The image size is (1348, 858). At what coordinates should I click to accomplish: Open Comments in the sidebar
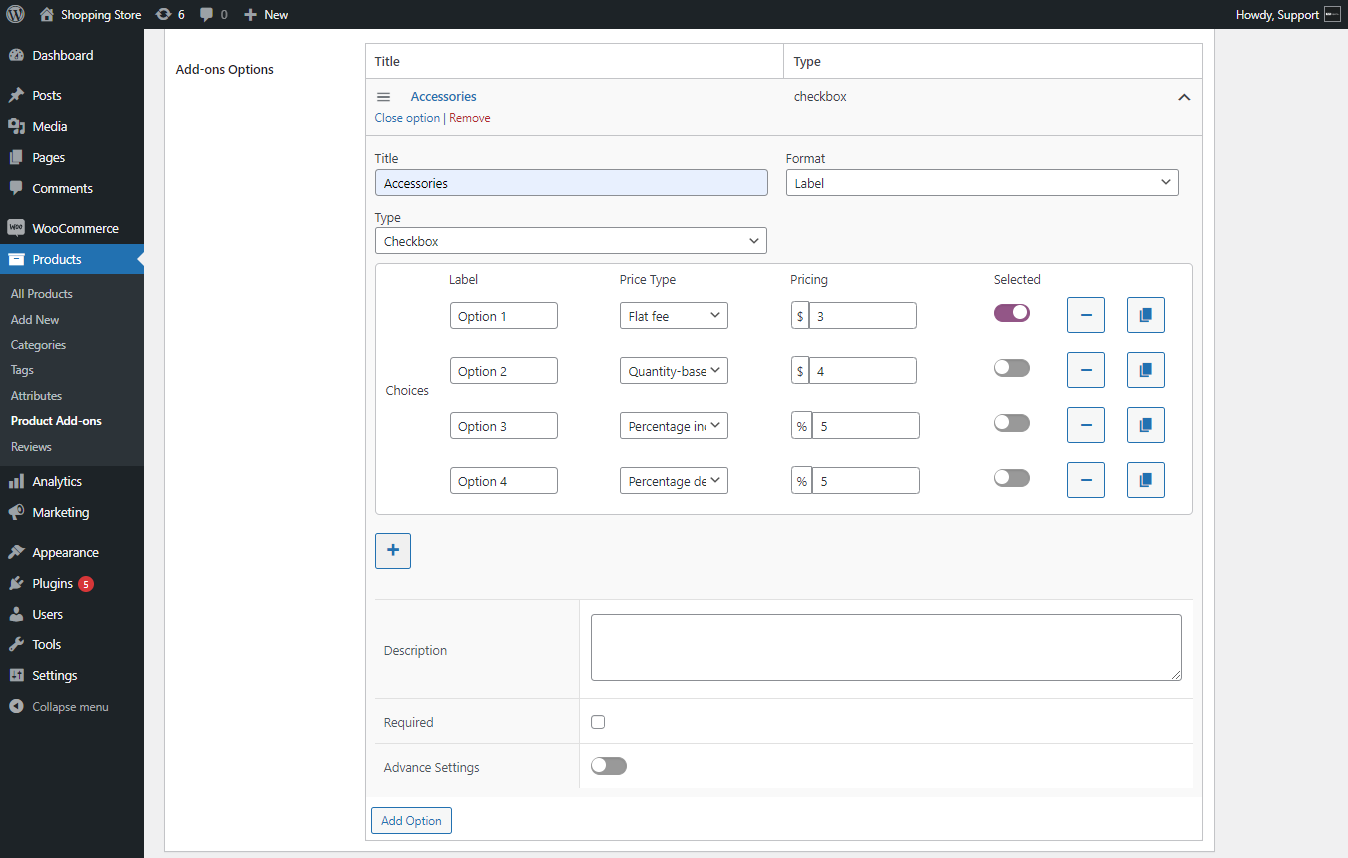(72, 189)
